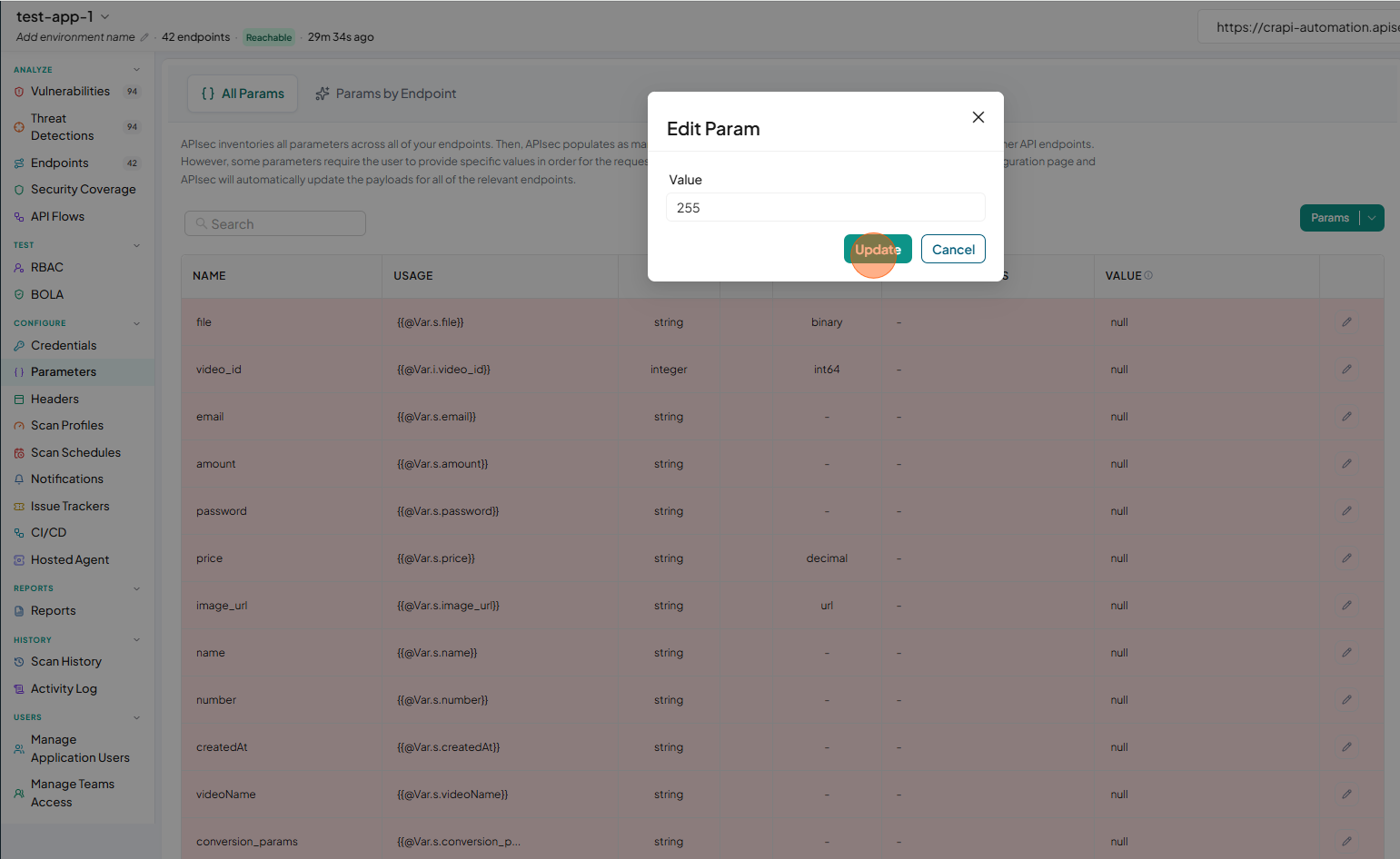Click the API Flows icon

(x=19, y=217)
